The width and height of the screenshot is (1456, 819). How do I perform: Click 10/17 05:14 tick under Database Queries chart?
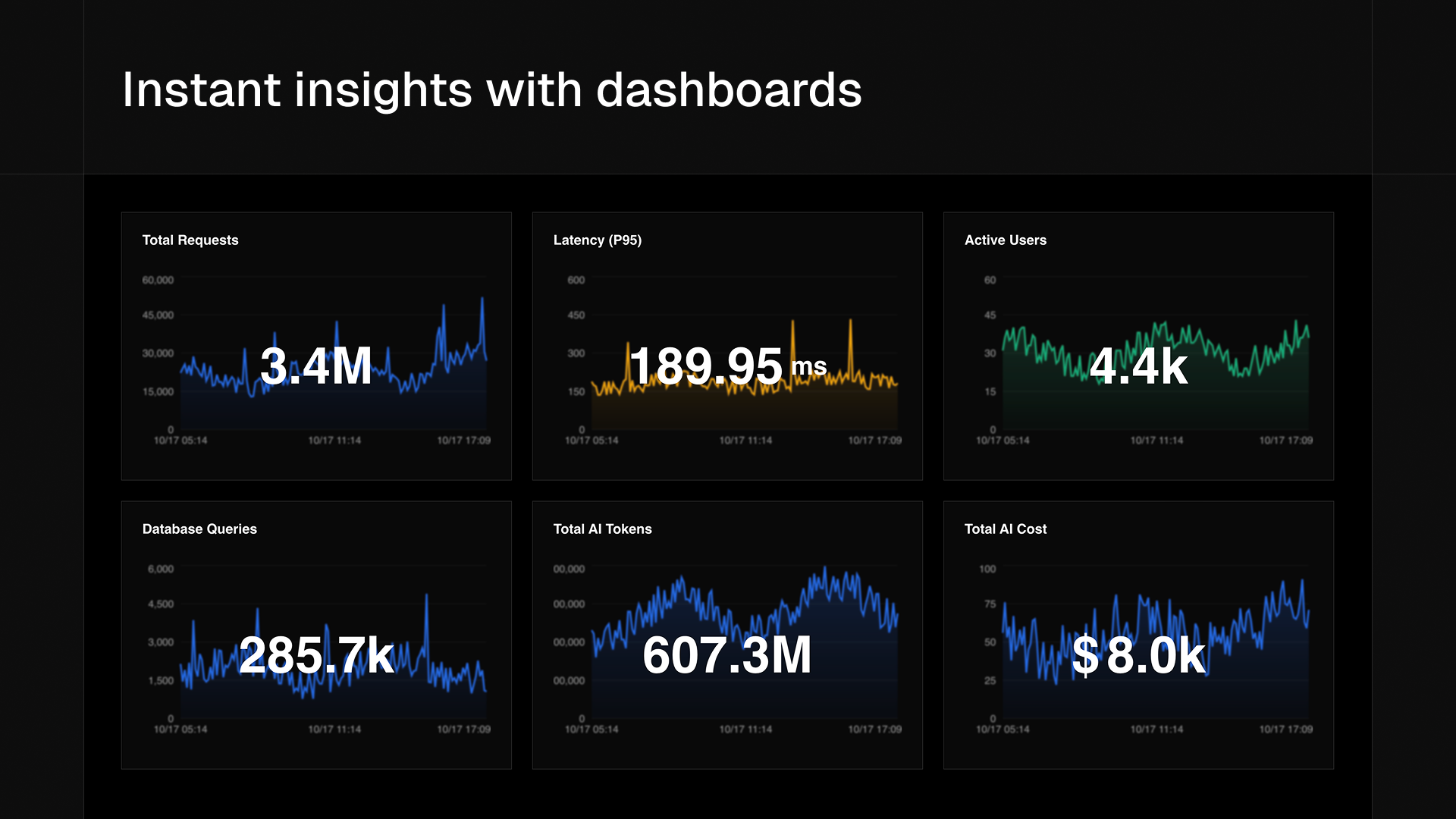pos(180,730)
